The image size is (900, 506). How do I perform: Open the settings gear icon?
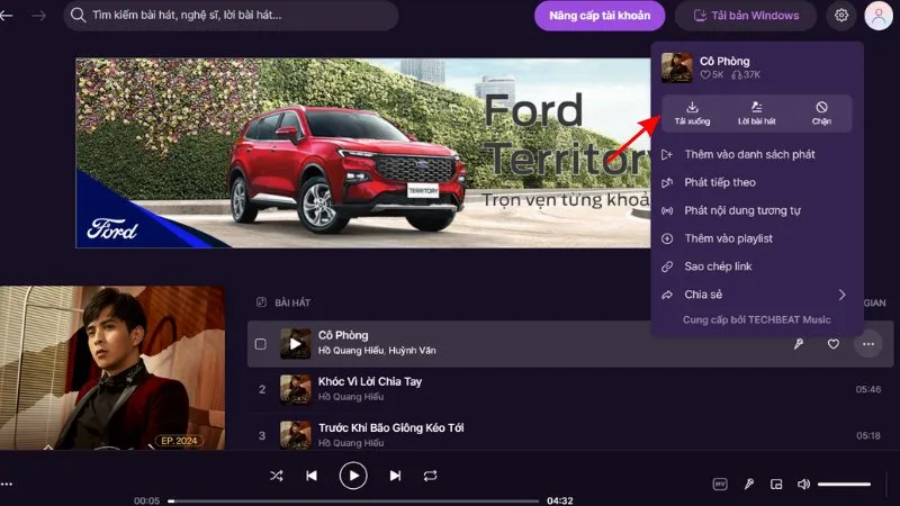click(841, 15)
